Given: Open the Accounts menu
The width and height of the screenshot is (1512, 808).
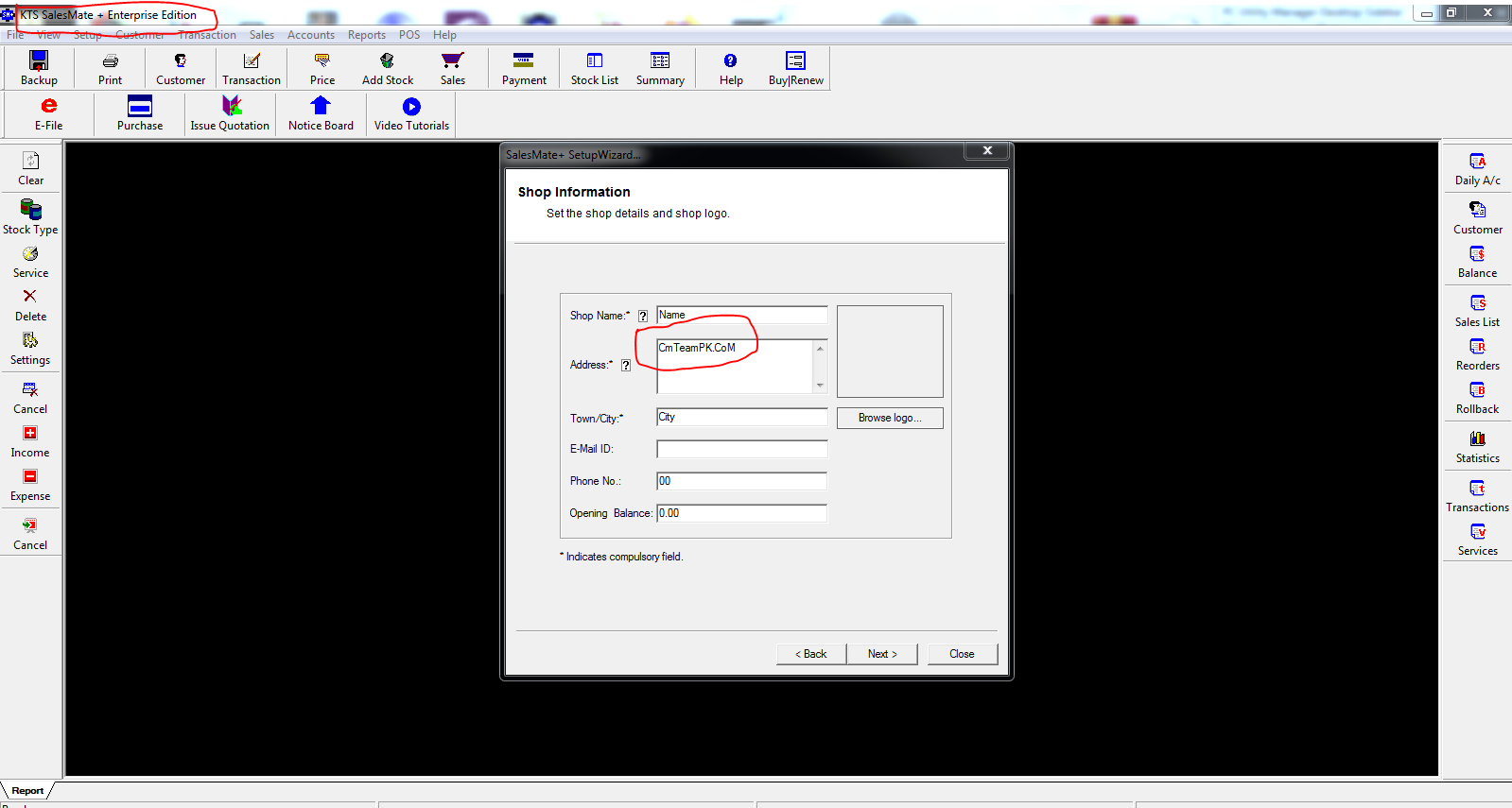Looking at the screenshot, I should pyautogui.click(x=311, y=35).
